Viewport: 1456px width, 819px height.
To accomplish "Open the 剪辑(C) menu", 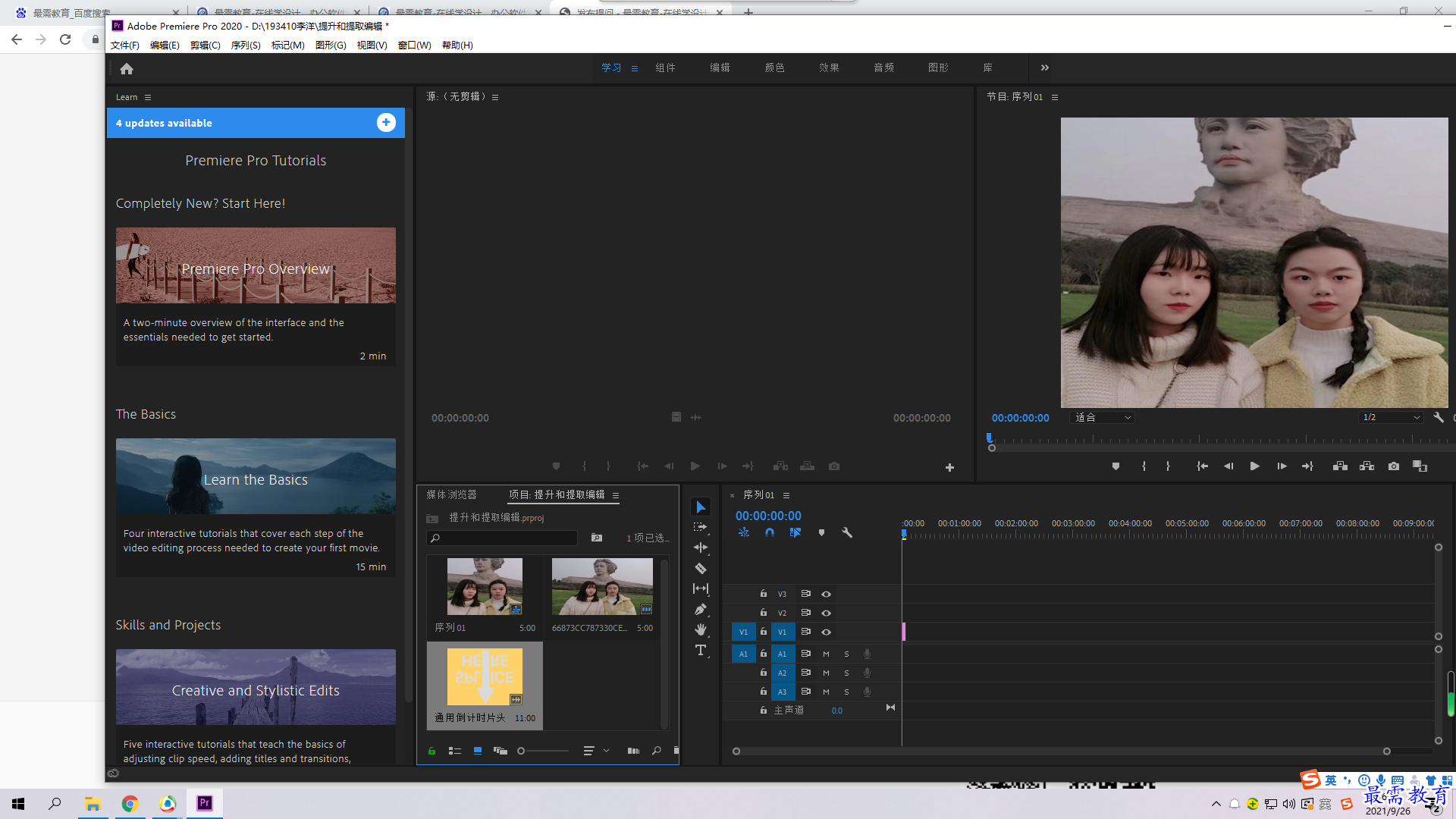I will (206, 45).
